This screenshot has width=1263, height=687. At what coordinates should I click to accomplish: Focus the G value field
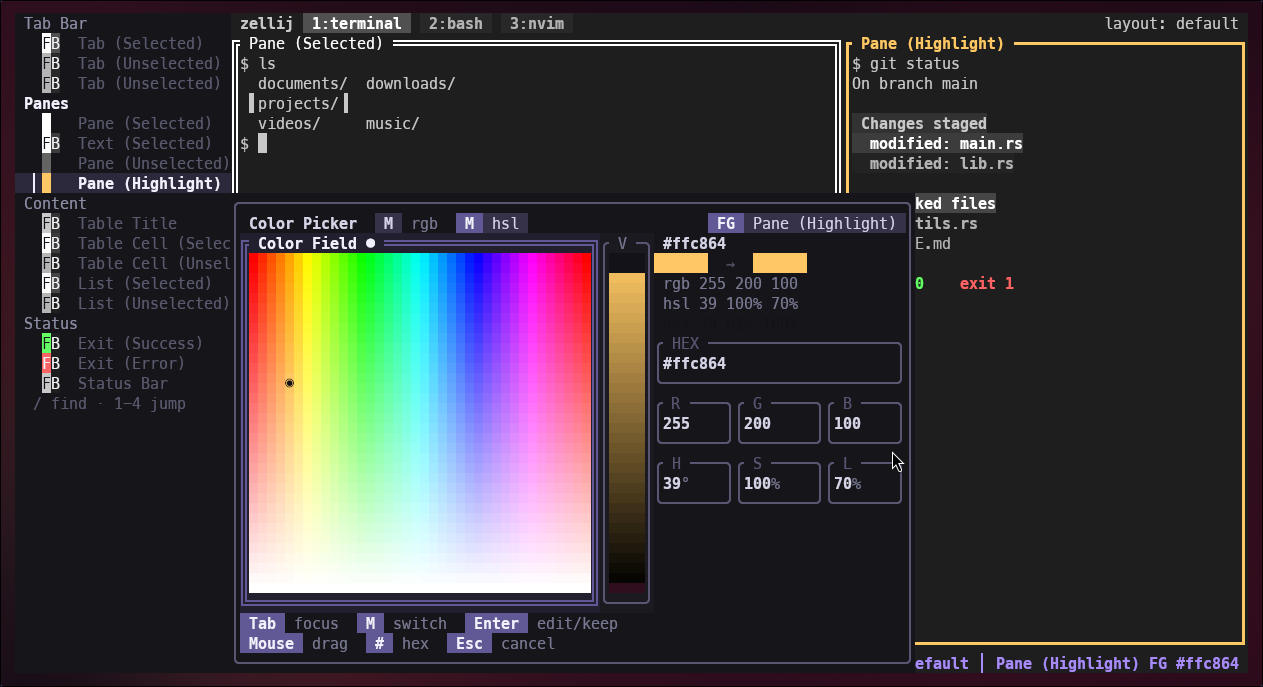[x=780, y=423]
